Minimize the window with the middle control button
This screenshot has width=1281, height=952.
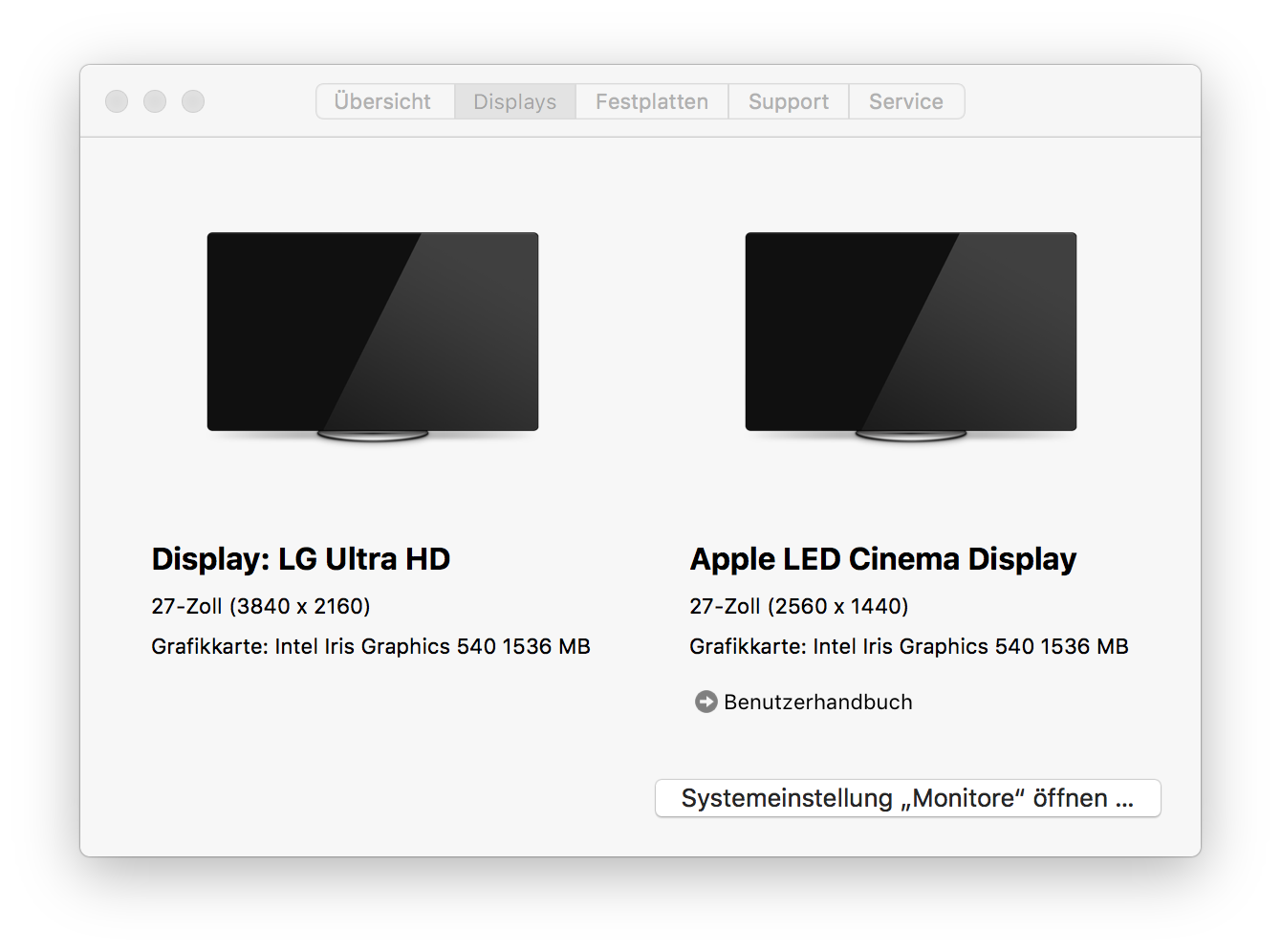[x=155, y=101]
